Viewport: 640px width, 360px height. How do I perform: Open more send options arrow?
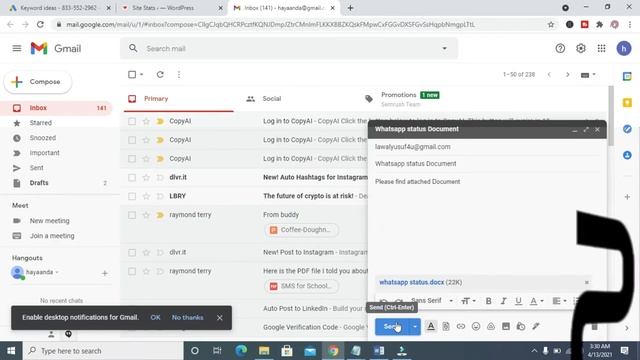(415, 327)
